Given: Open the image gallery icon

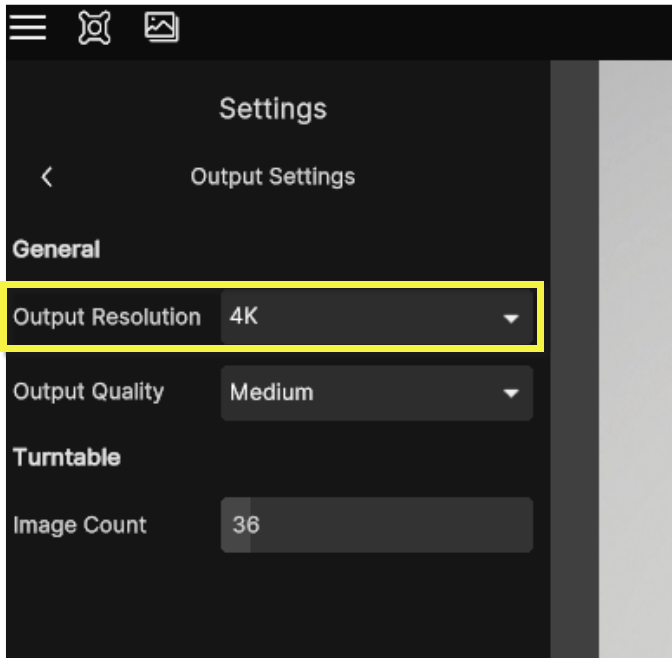Looking at the screenshot, I should (161, 27).
